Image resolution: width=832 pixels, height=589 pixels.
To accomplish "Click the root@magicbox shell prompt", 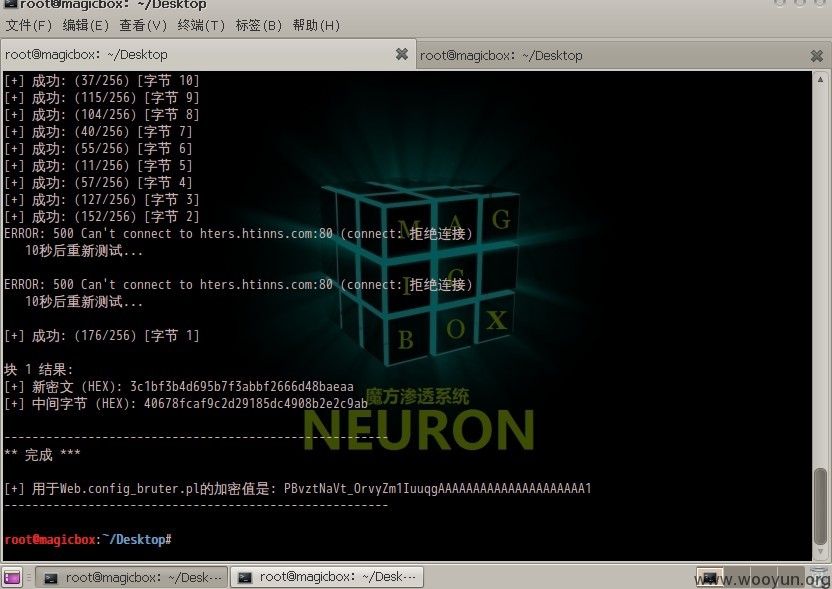I will coord(88,539).
